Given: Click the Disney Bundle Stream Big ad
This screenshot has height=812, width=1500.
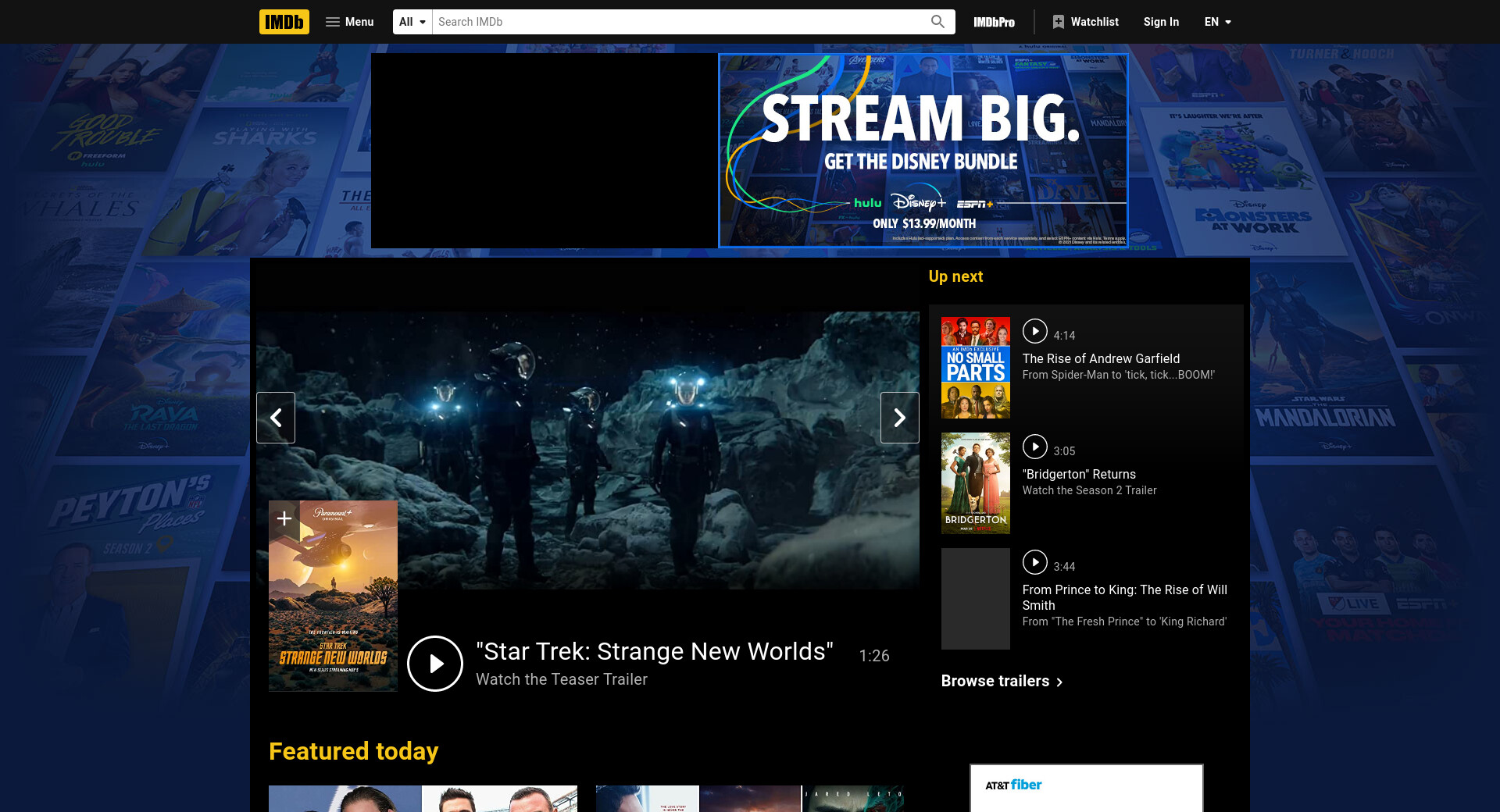Looking at the screenshot, I should (x=923, y=151).
